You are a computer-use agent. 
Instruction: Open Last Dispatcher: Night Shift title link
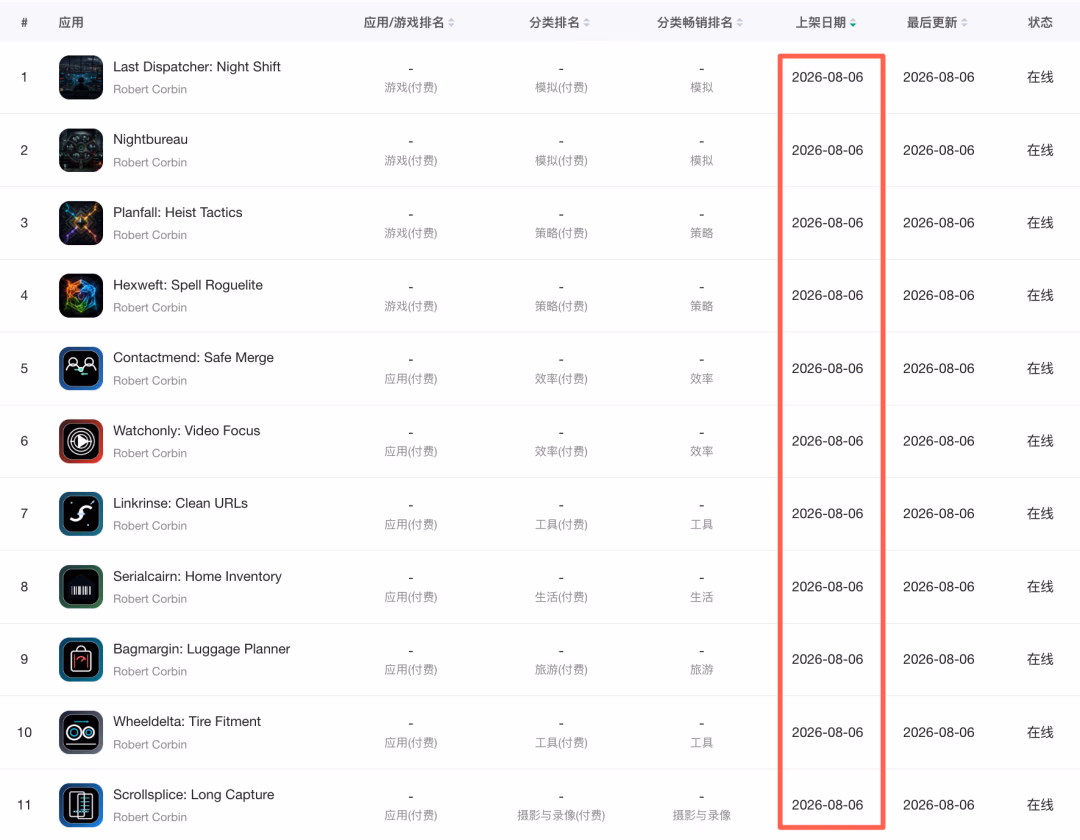click(196, 67)
